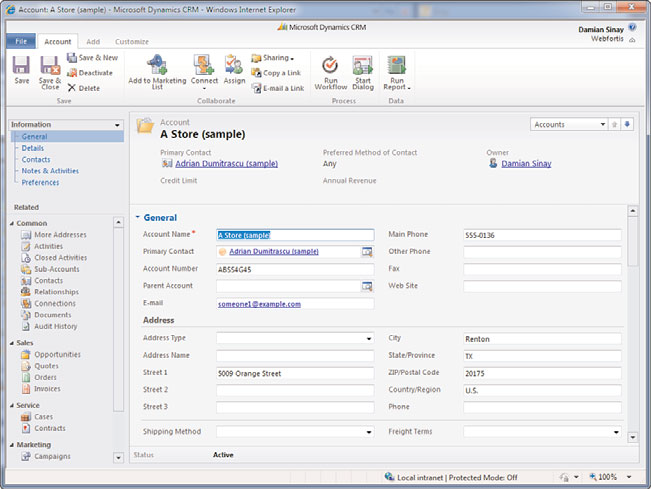Start a Dialog process

[363, 73]
